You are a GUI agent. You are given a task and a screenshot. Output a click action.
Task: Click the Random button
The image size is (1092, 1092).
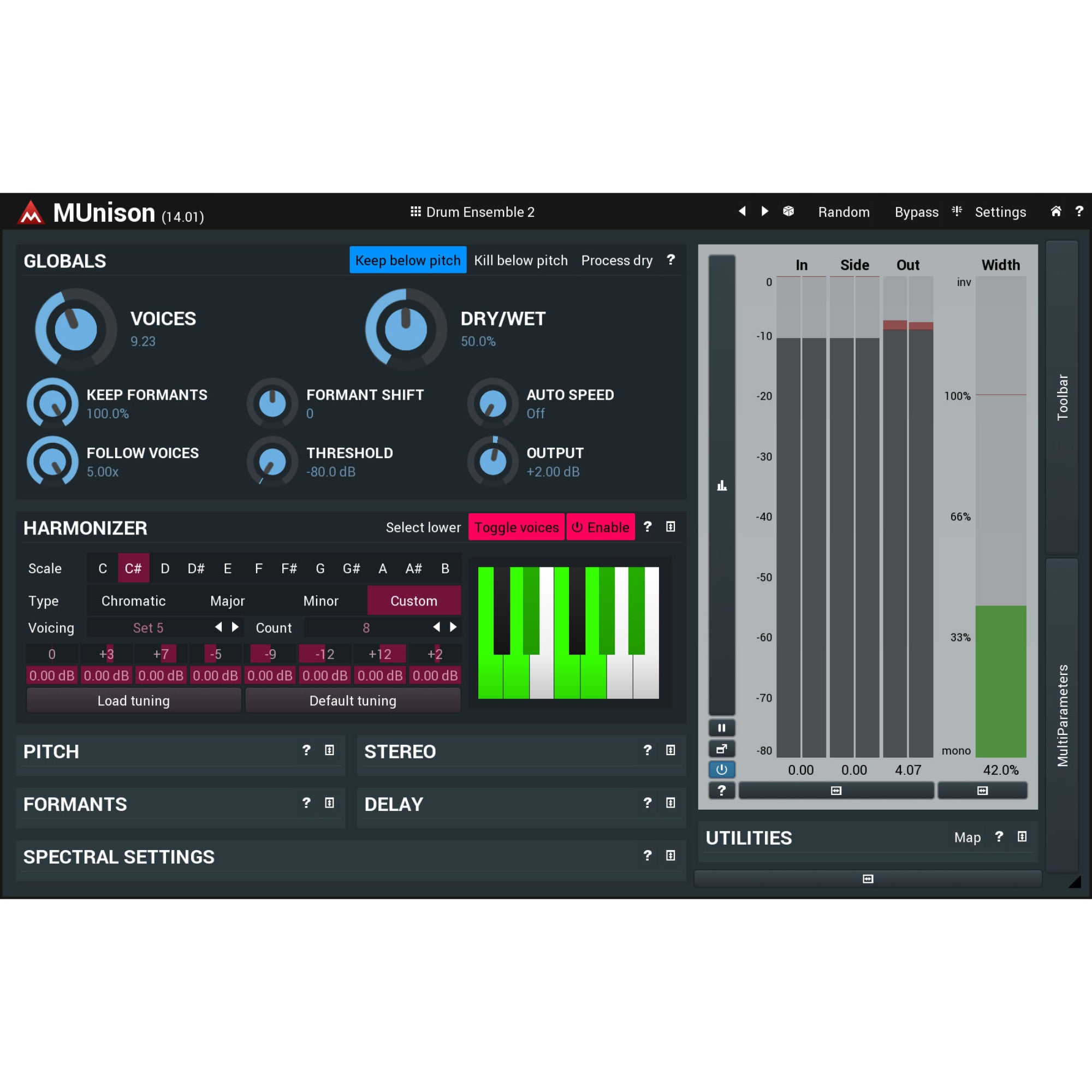click(x=844, y=212)
